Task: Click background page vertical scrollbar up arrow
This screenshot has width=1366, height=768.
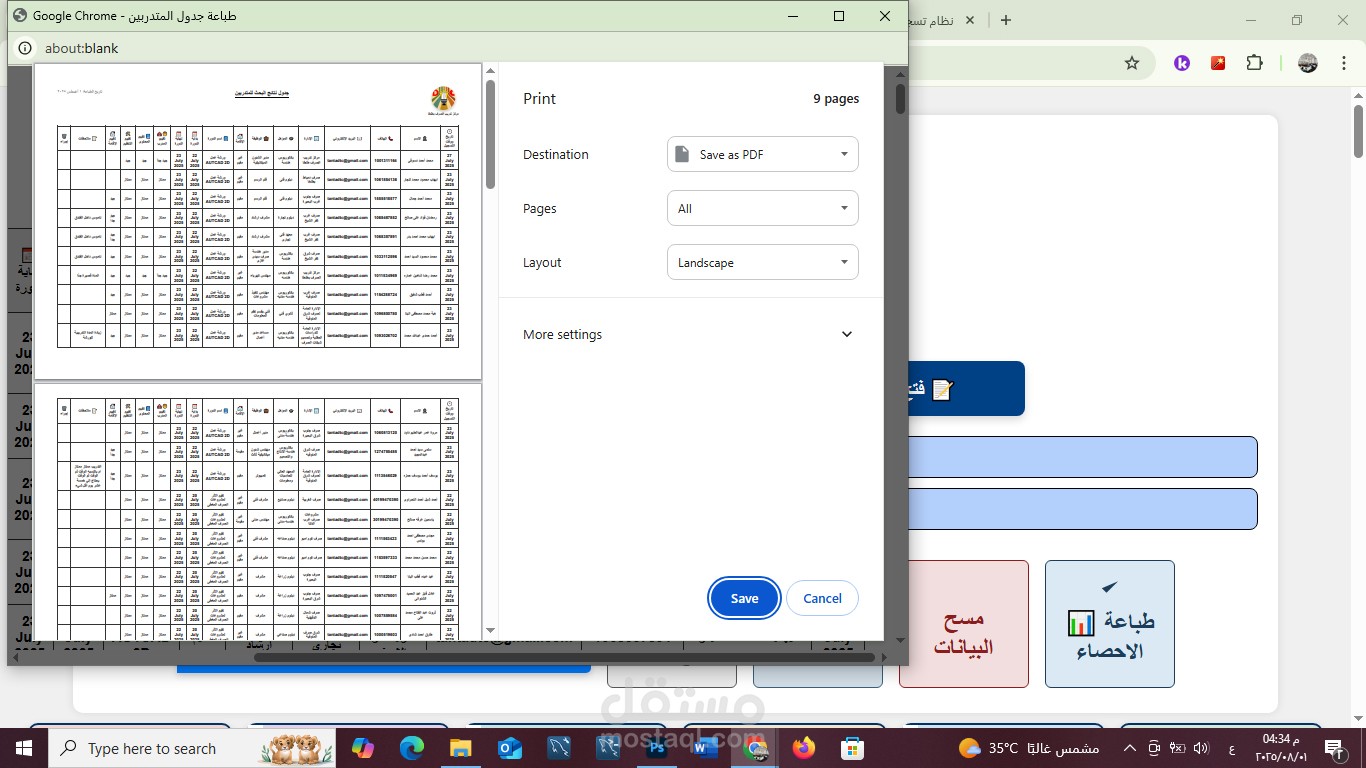Action: (1356, 96)
